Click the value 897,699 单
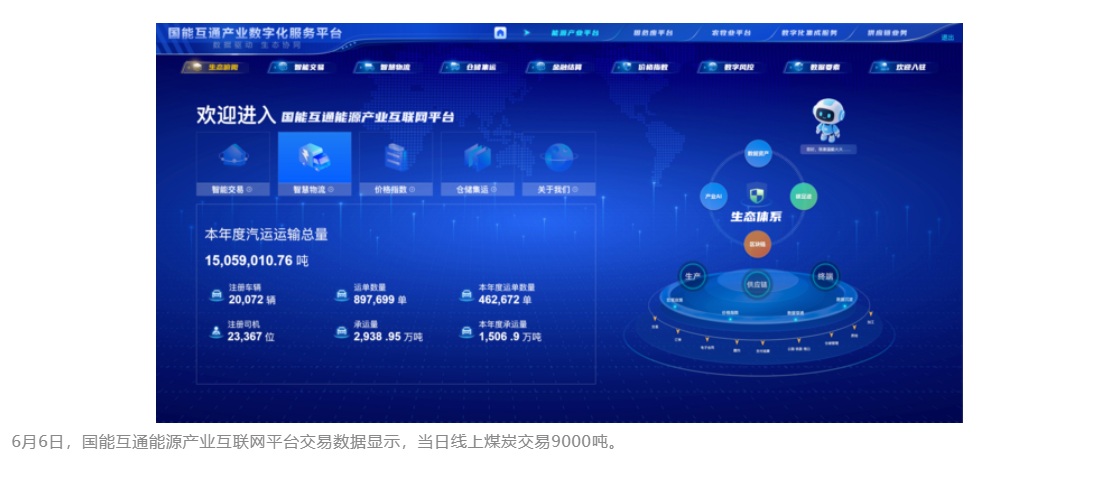The height and width of the screenshot is (487, 1098). (380, 300)
